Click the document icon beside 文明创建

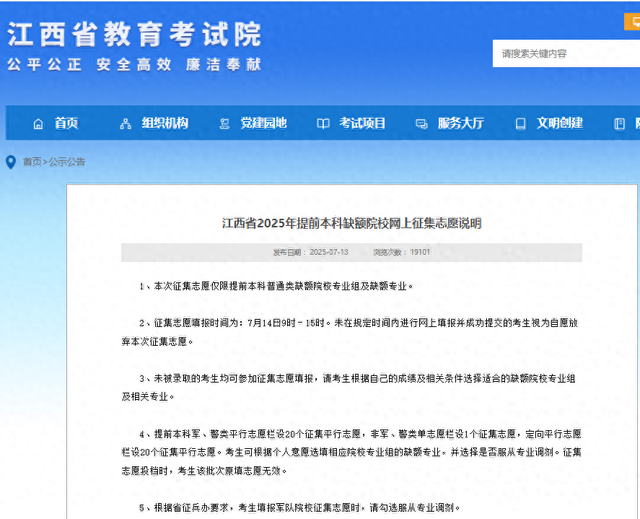pos(520,124)
